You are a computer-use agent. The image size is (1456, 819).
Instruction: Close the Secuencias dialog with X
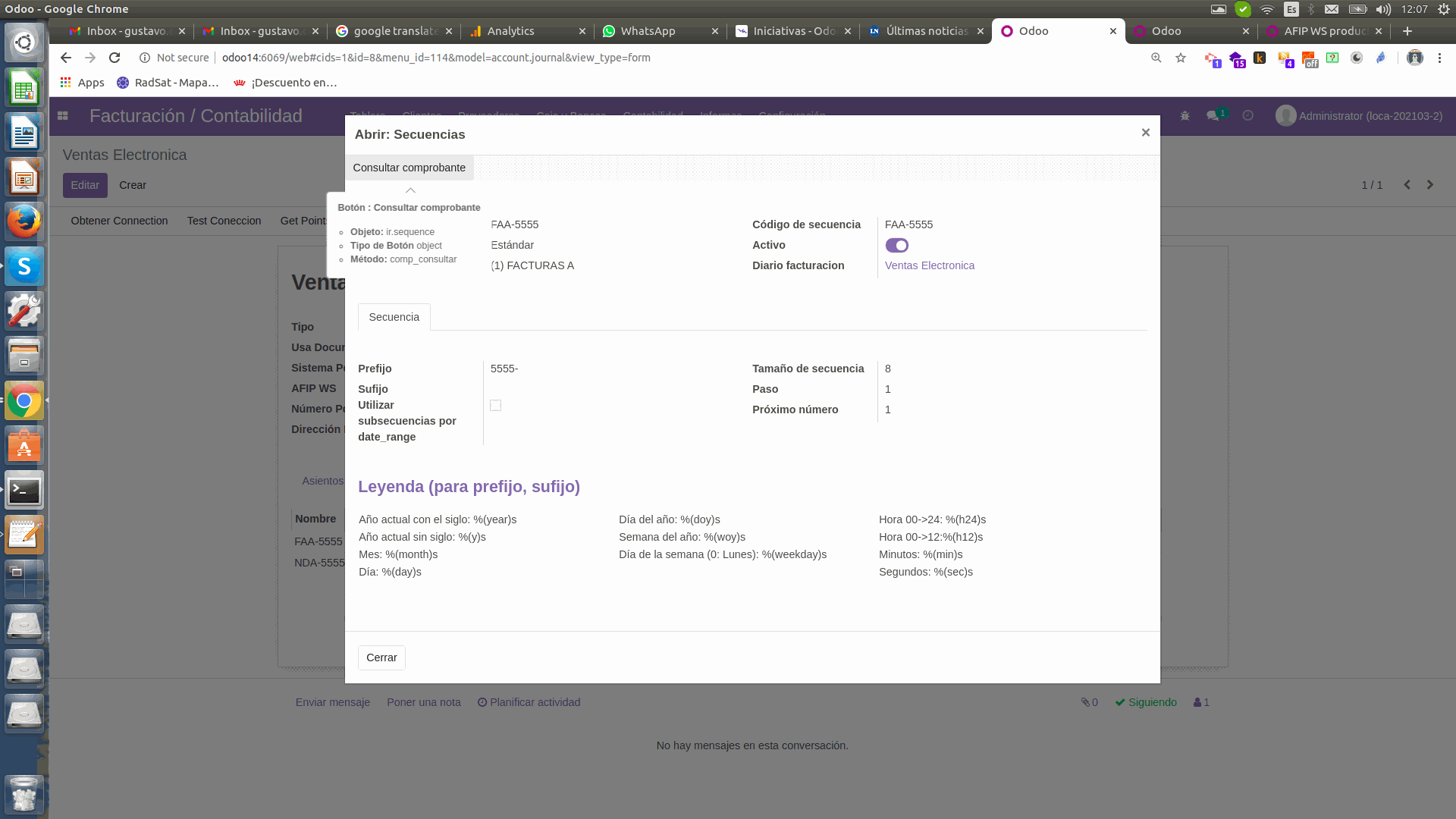tap(1145, 133)
